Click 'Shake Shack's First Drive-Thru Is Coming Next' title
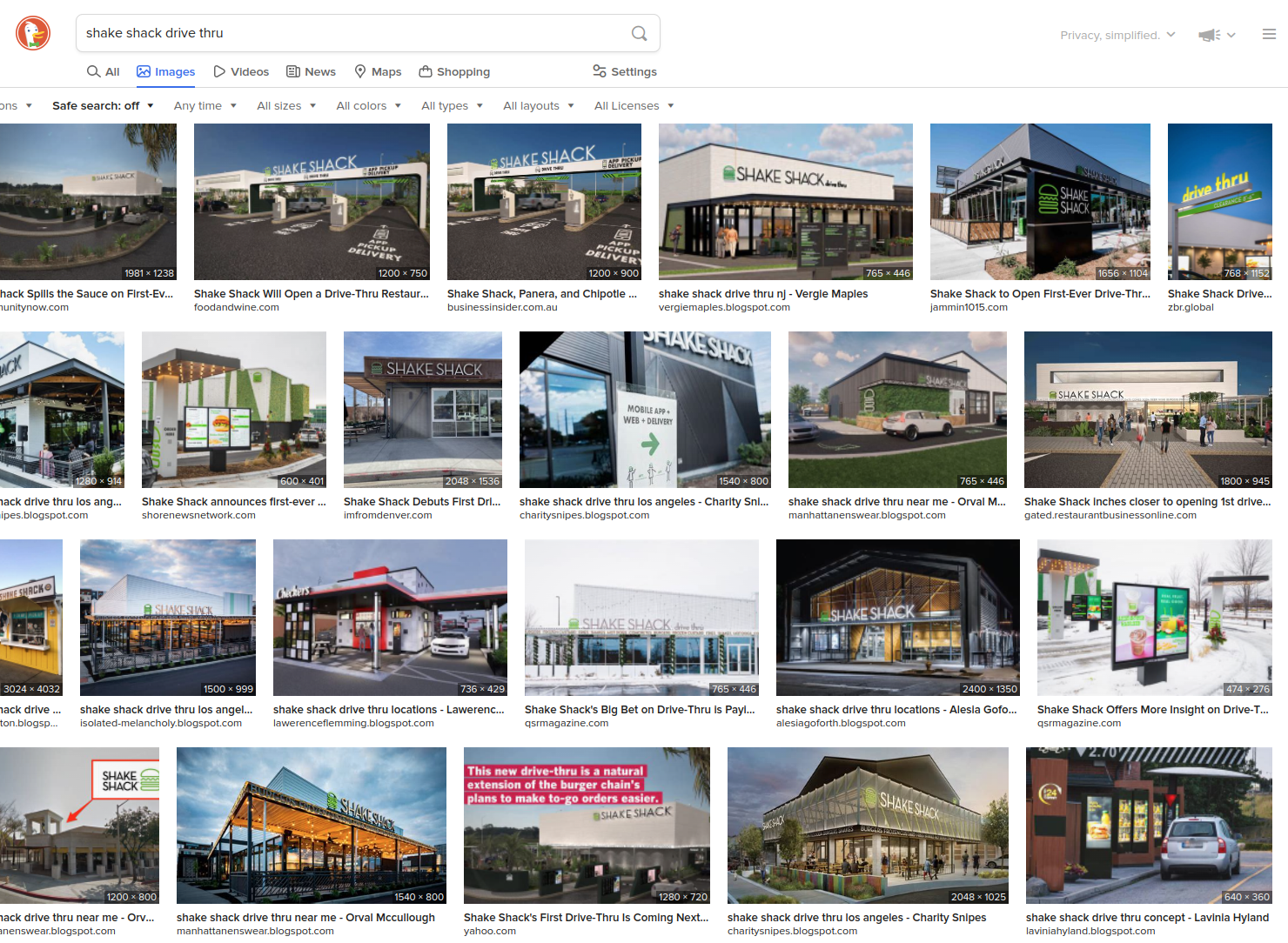 coord(586,918)
